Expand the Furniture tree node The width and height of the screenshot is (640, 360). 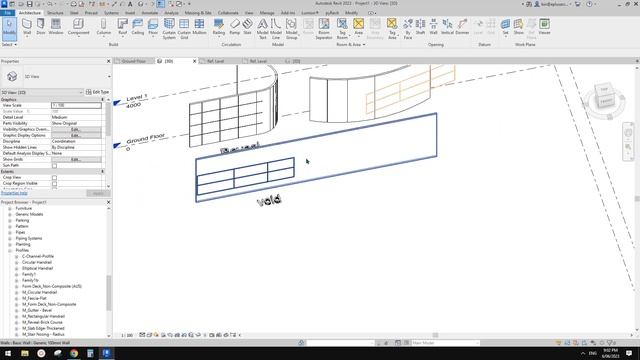click(10, 208)
